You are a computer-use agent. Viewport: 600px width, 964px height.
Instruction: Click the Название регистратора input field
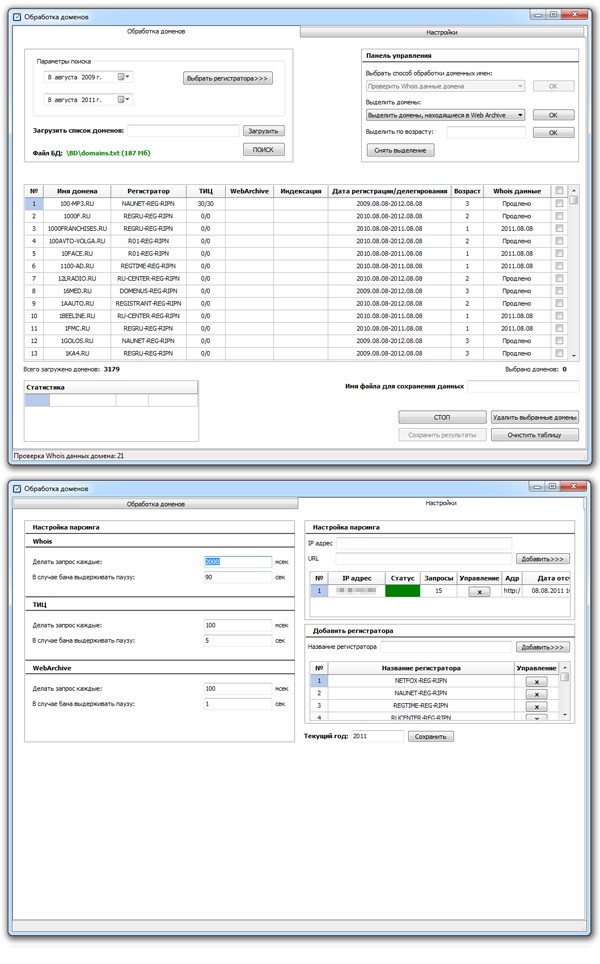(446, 647)
